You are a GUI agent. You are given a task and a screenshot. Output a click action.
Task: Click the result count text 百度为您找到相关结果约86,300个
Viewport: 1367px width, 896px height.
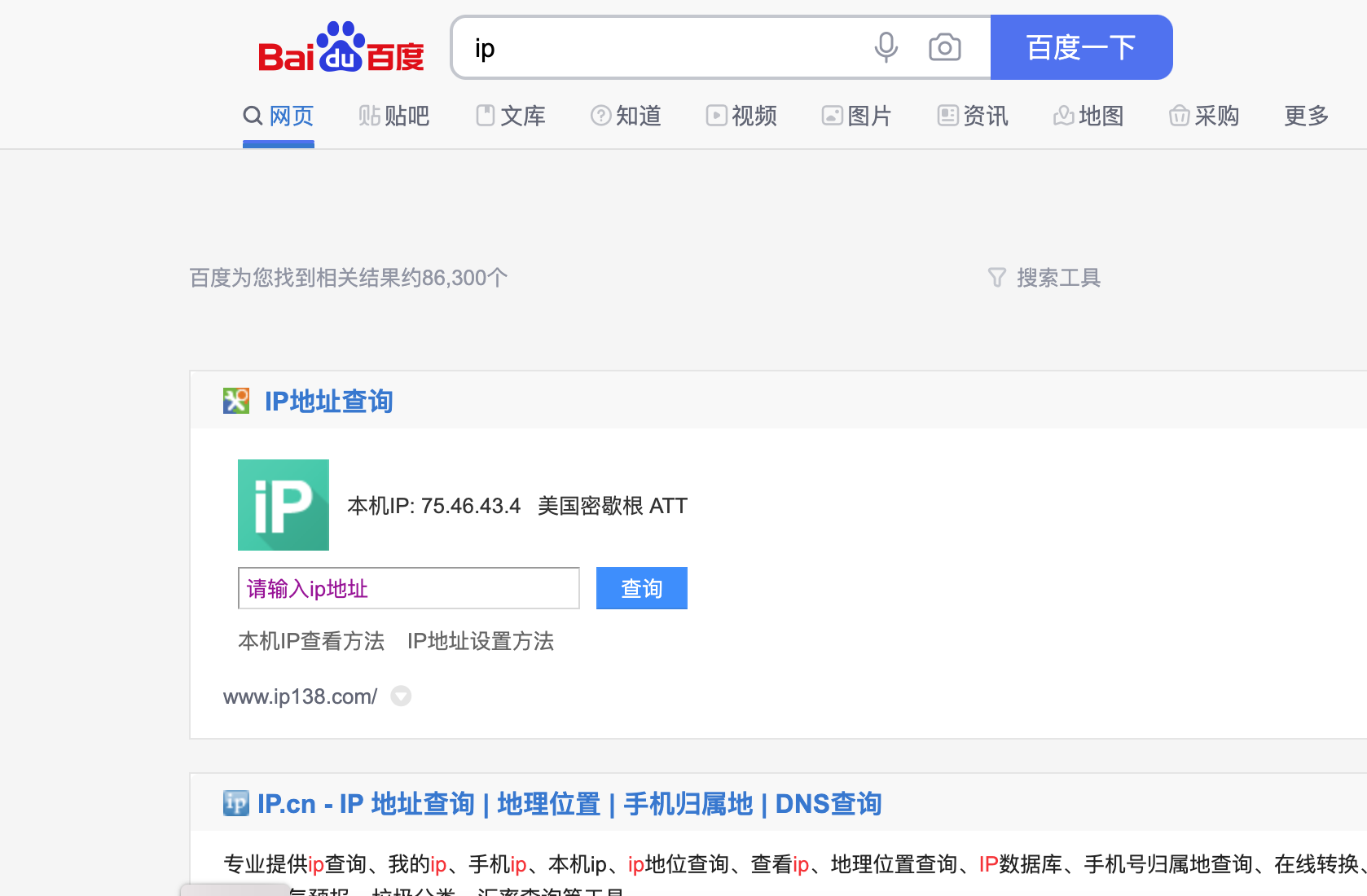349,278
